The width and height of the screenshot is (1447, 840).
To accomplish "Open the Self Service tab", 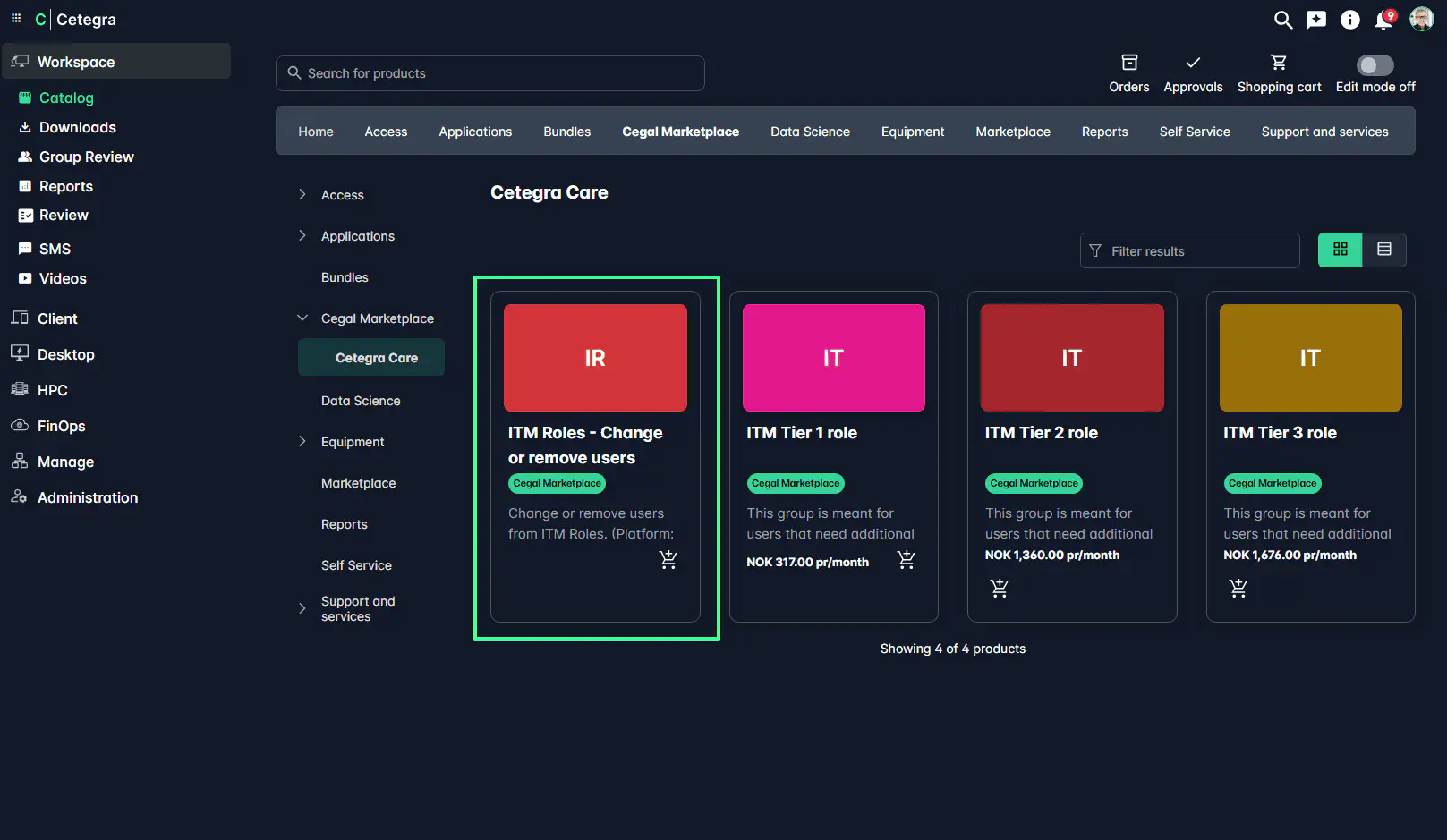I will 1194,132.
